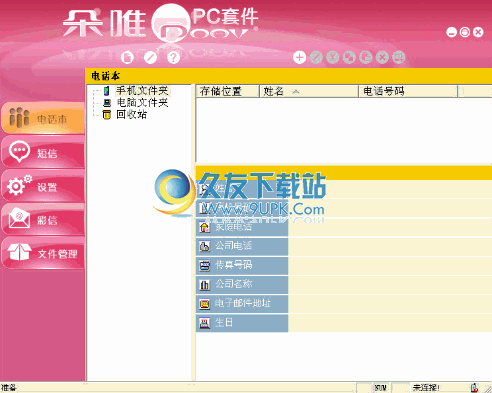Select 手机文件夹 in the folder tree
Viewport: 492px width, 393px height.
pyautogui.click(x=142, y=91)
